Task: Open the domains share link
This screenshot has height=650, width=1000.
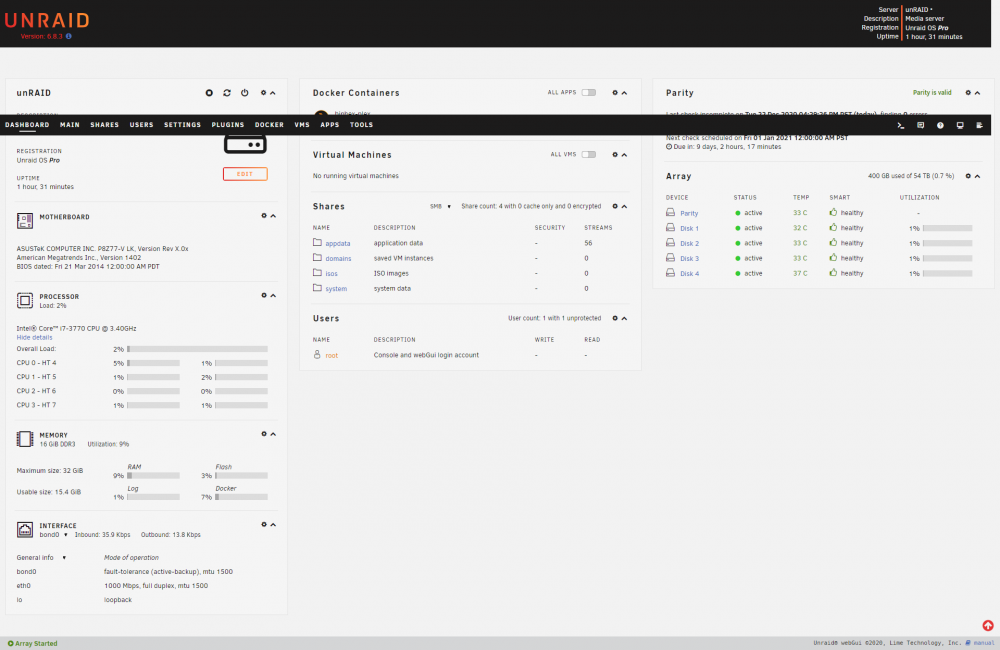Action: [x=338, y=258]
